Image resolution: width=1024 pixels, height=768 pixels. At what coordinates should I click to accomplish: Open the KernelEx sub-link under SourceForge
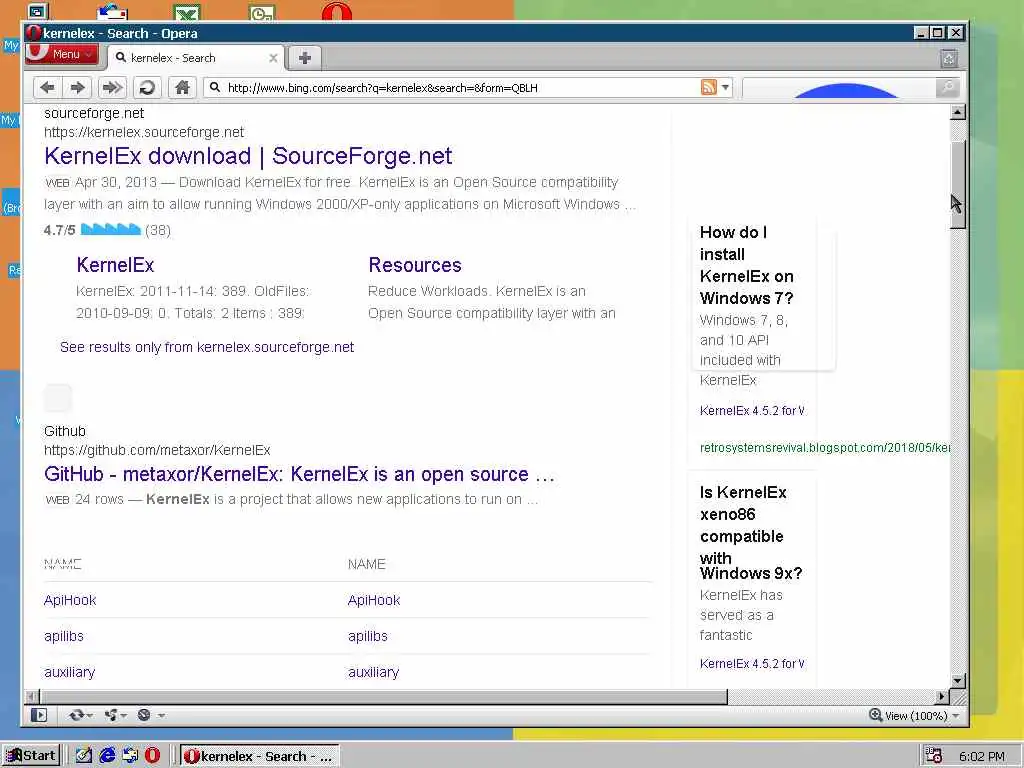(115, 265)
